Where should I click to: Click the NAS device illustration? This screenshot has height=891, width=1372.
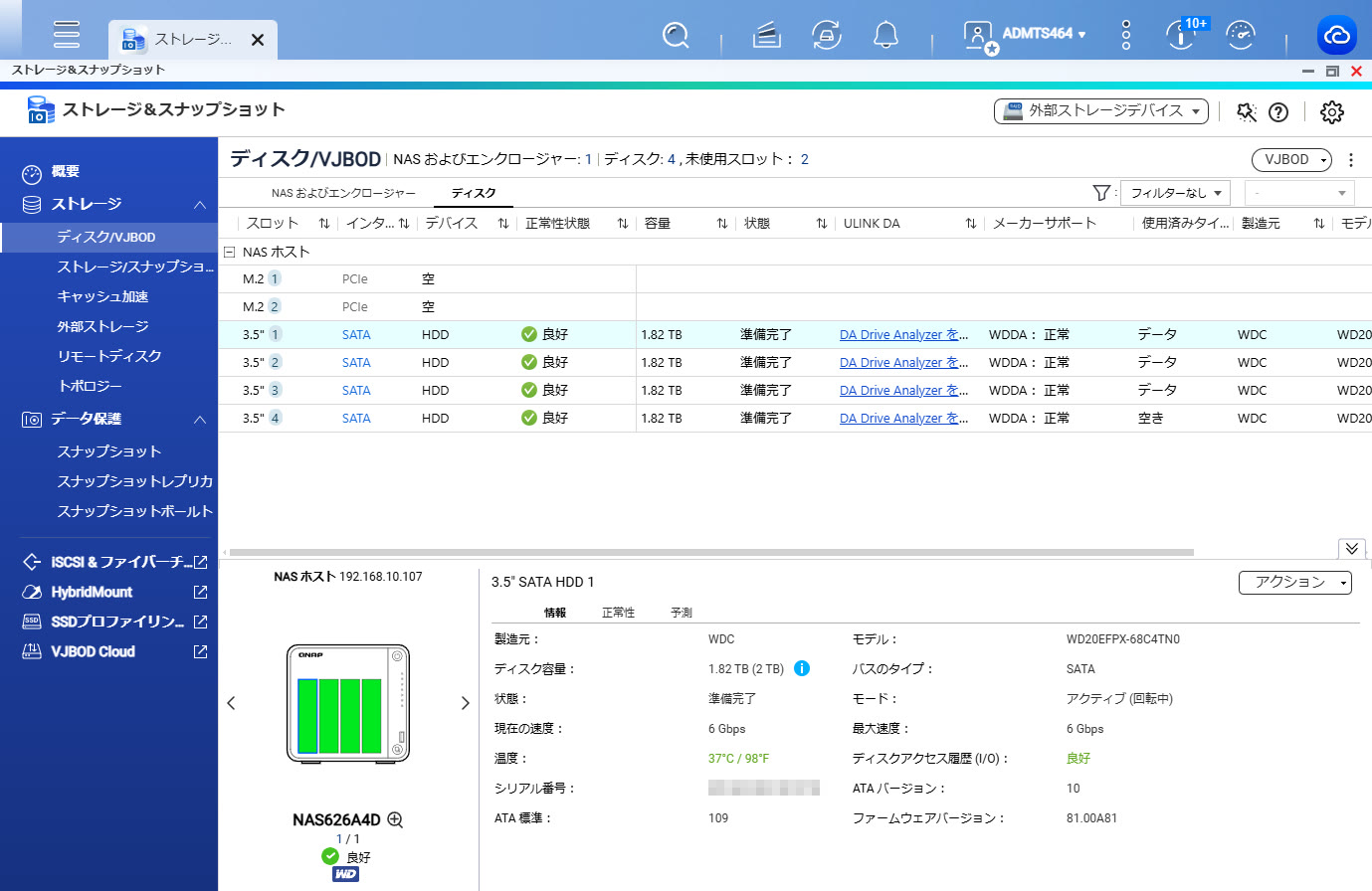[348, 704]
